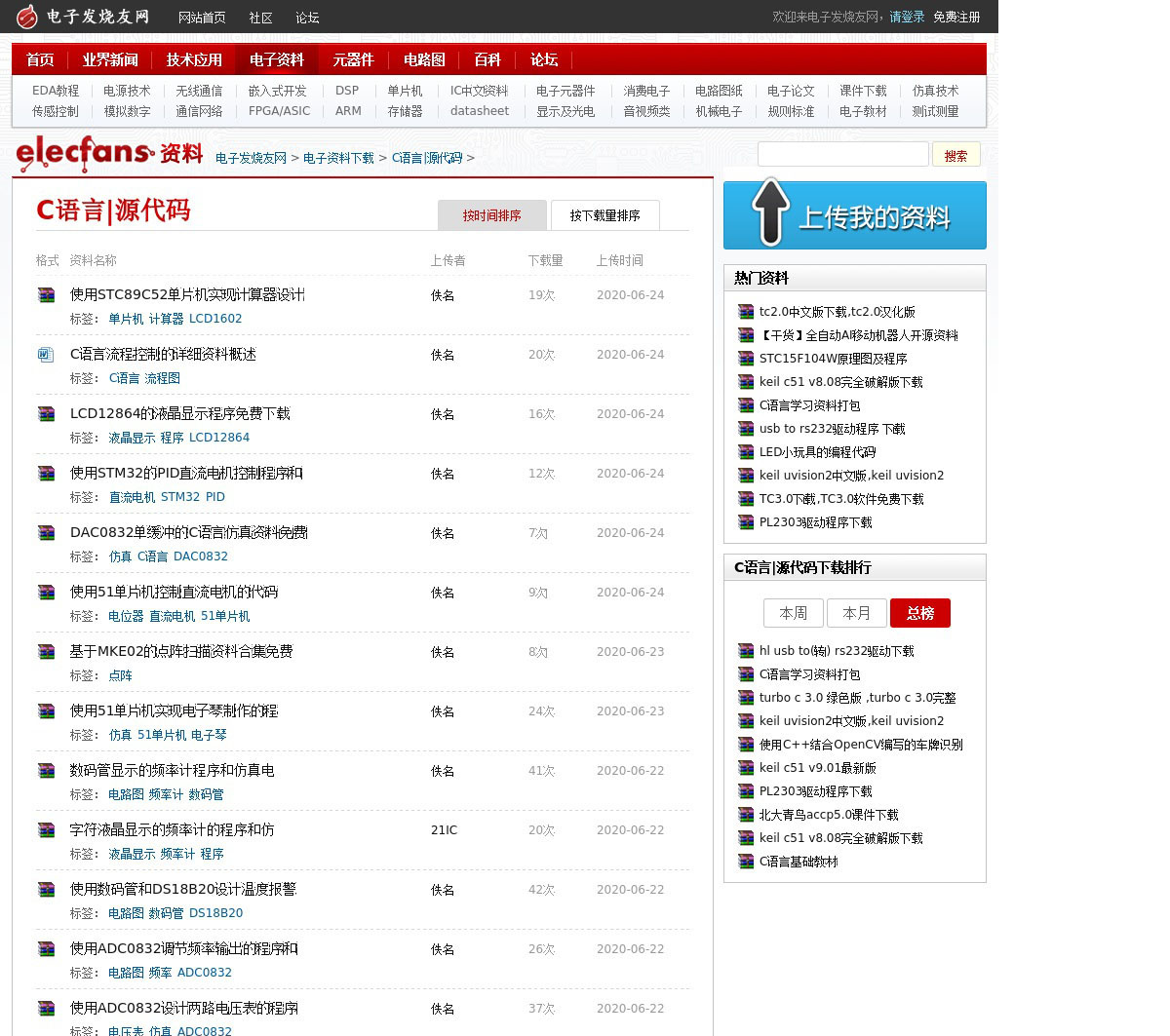Select the 本周 ranking tab
Screen dimensions: 1170x1036
(794, 613)
